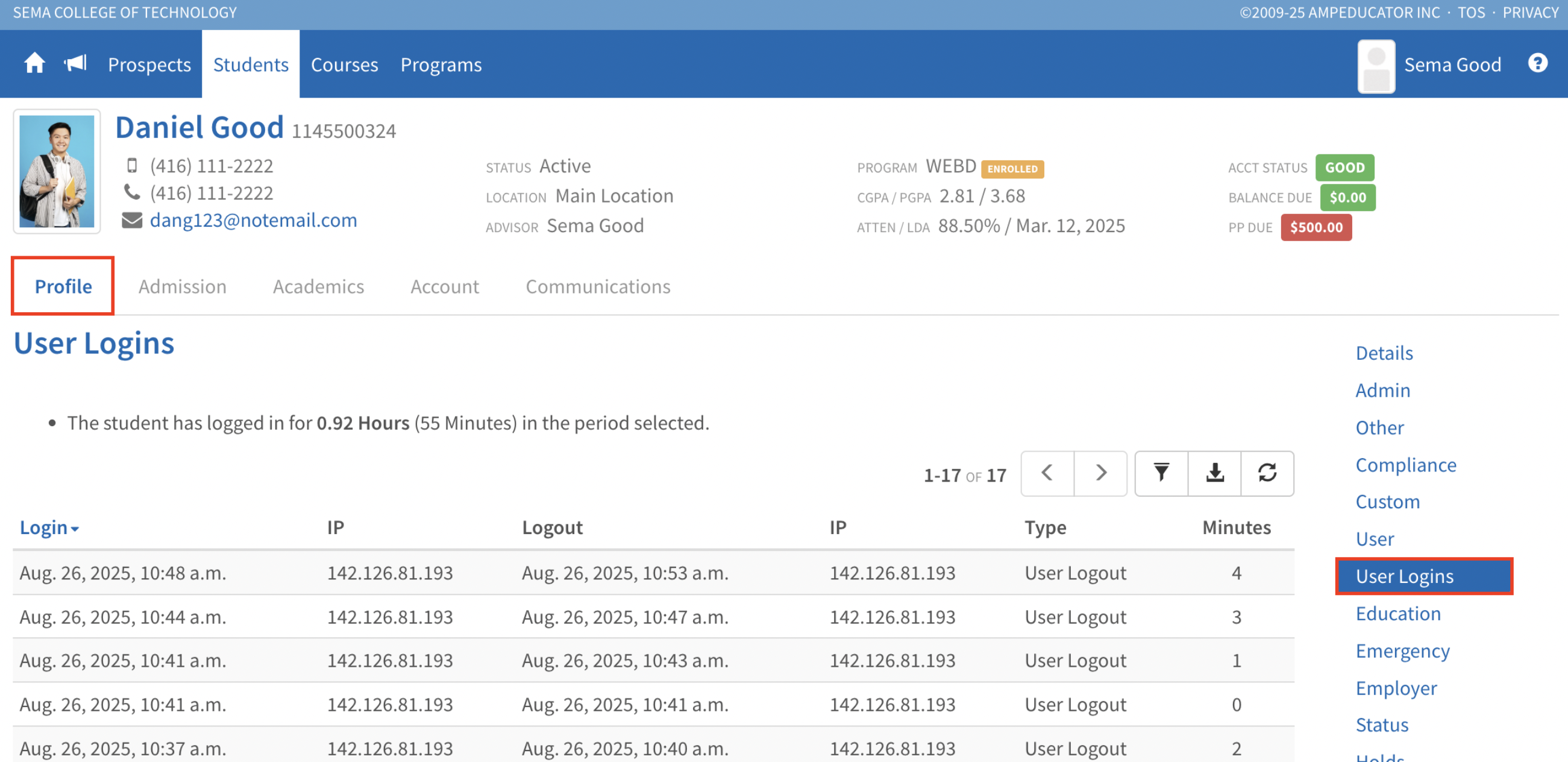Refresh the user logins table
Image resolution: width=1568 pixels, height=762 pixels.
[x=1267, y=473]
